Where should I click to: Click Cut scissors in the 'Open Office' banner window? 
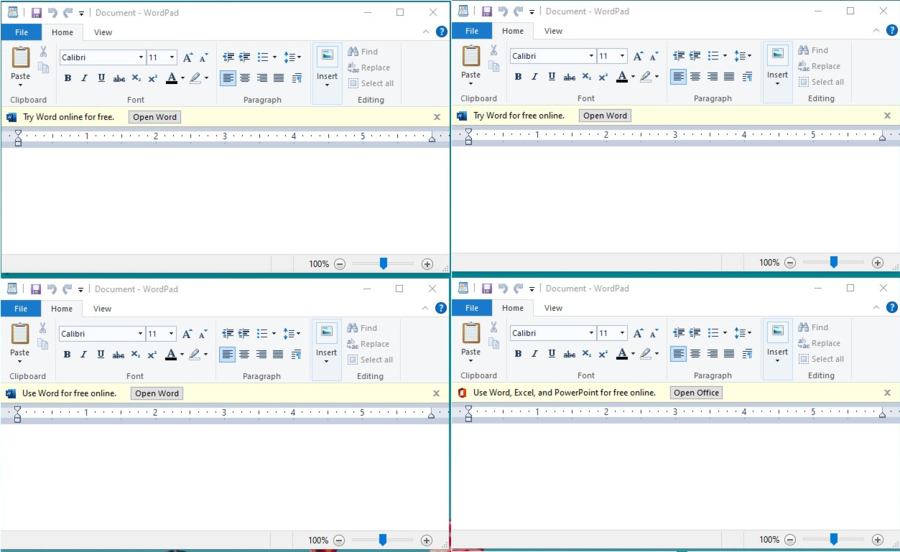pos(494,327)
